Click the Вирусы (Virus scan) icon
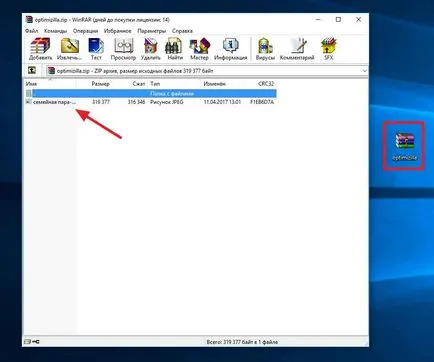This screenshot has width=434, height=362. pos(265,49)
